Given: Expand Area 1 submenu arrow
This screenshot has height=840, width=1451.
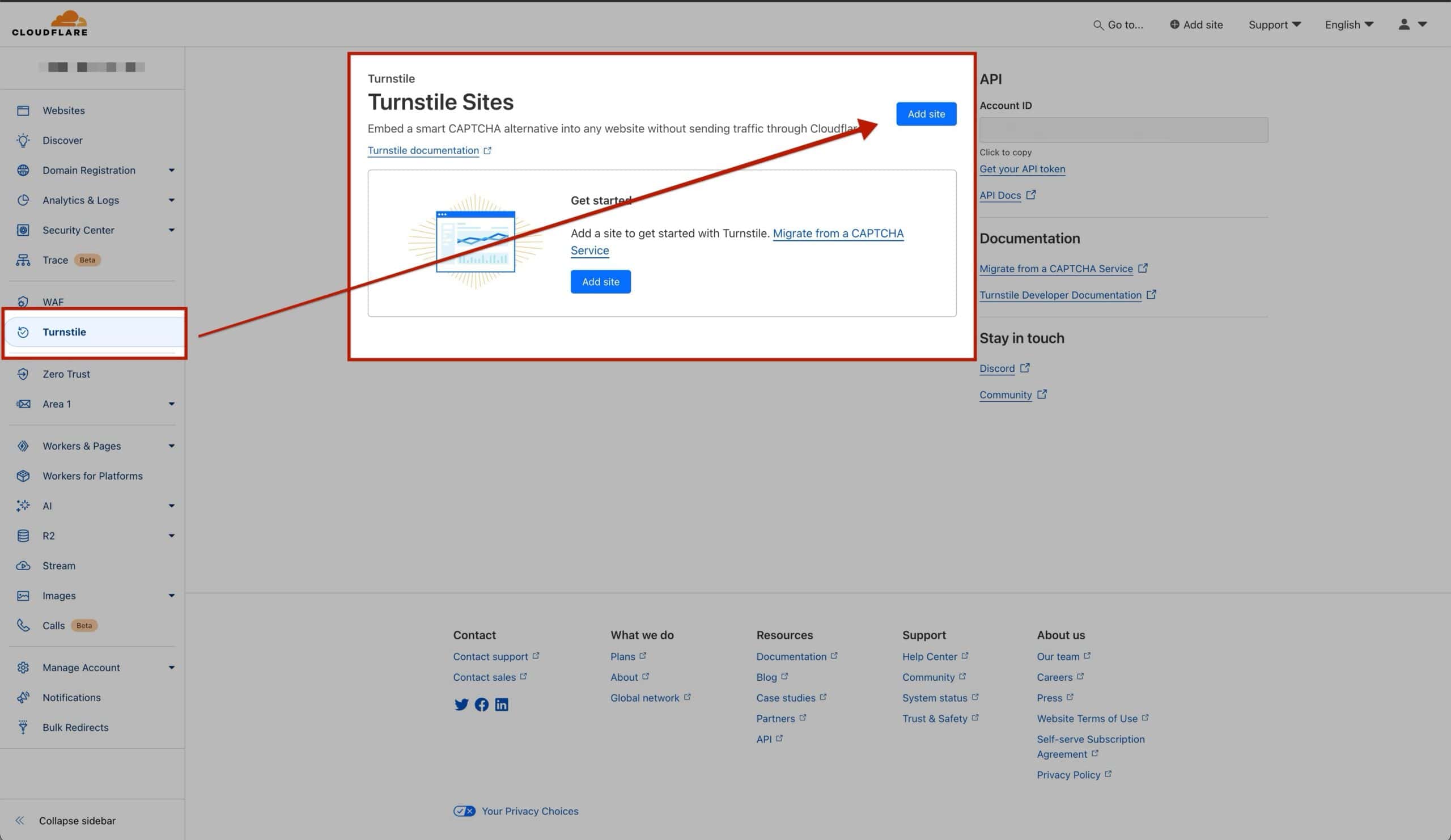Looking at the screenshot, I should tap(172, 404).
